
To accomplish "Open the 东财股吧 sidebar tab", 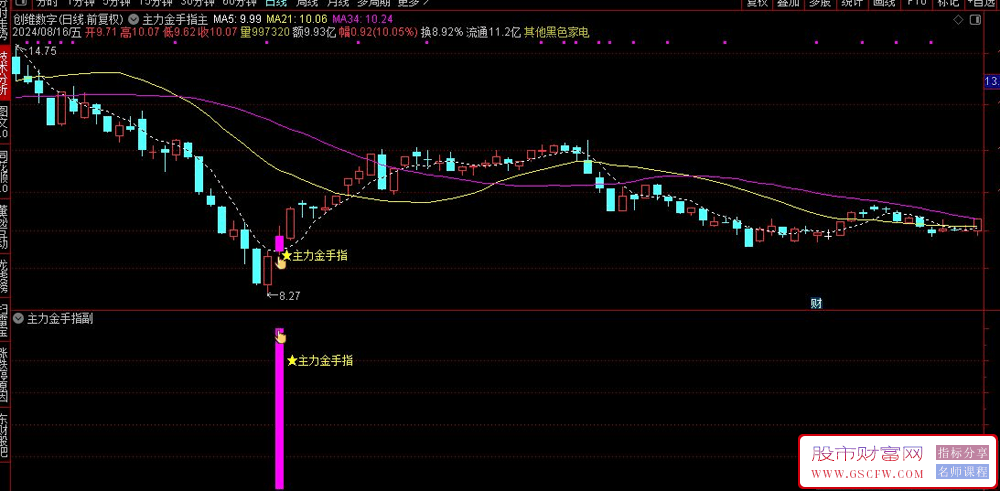I will (5, 437).
